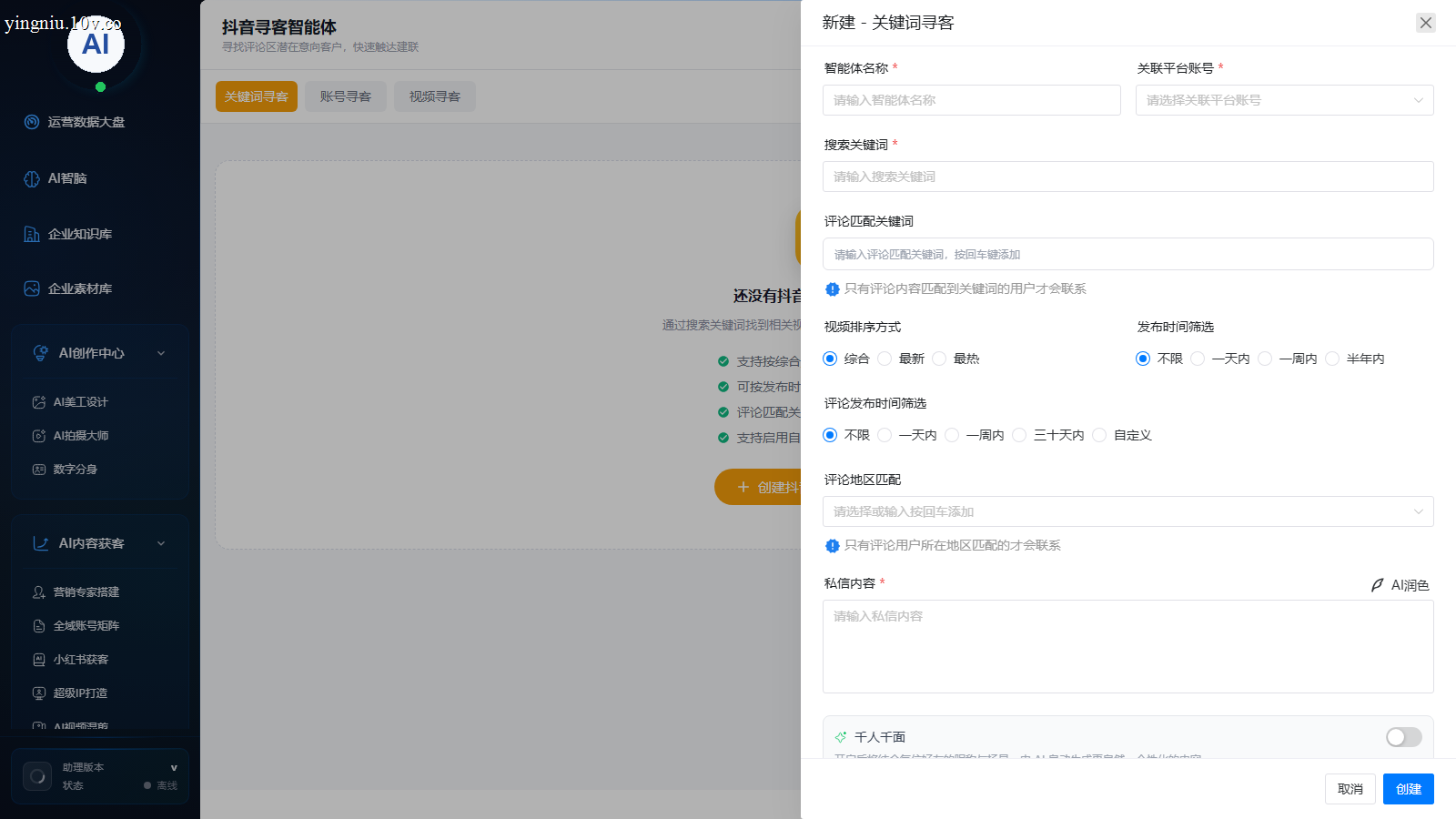Click the AI拍摄大师 camera icon
This screenshot has height=819, width=1456.
click(39, 436)
